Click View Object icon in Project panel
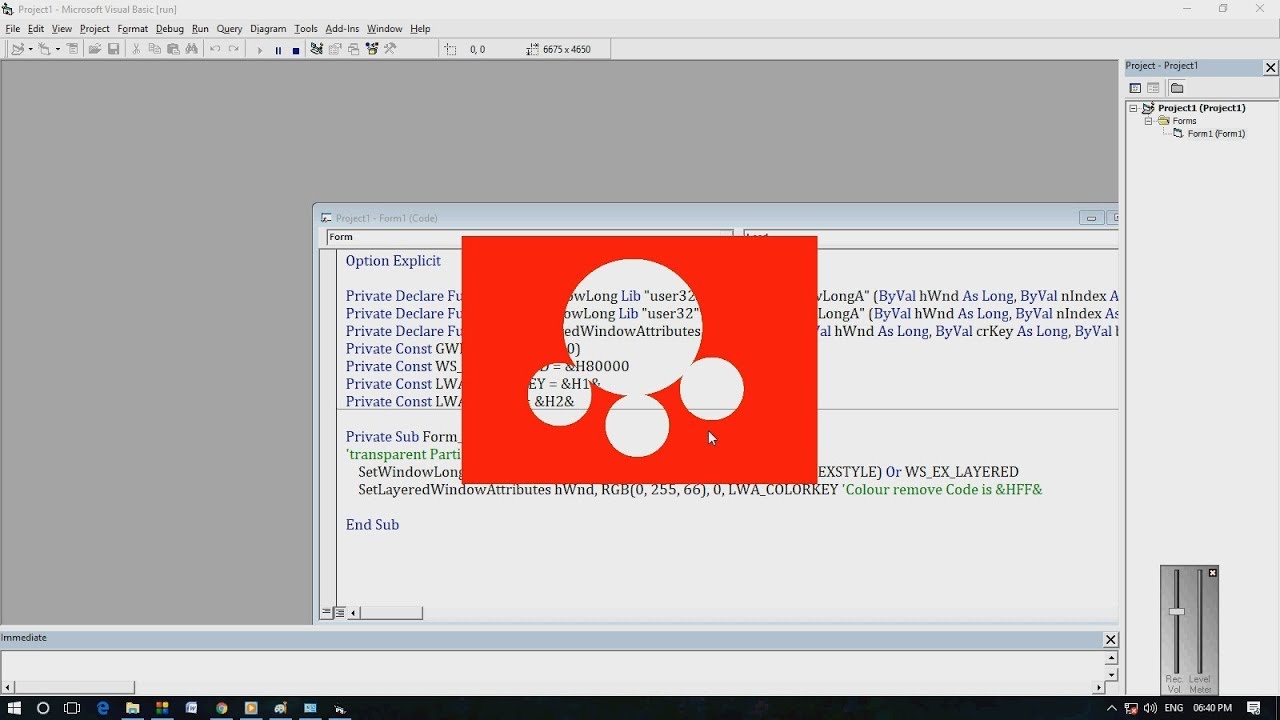The width and height of the screenshot is (1280, 720). pyautogui.click(x=1153, y=88)
